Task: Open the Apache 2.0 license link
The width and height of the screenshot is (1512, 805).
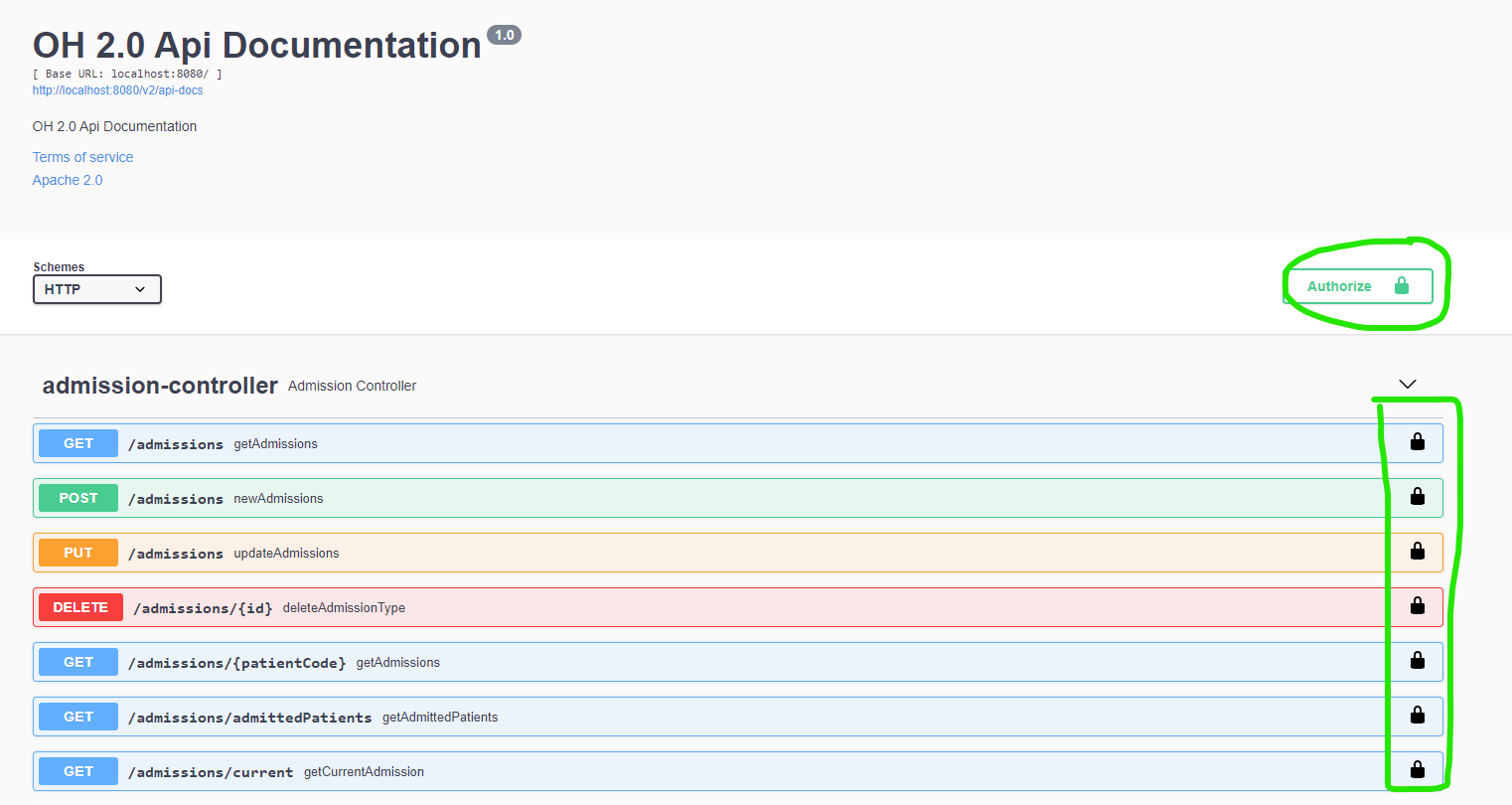Action: point(67,179)
